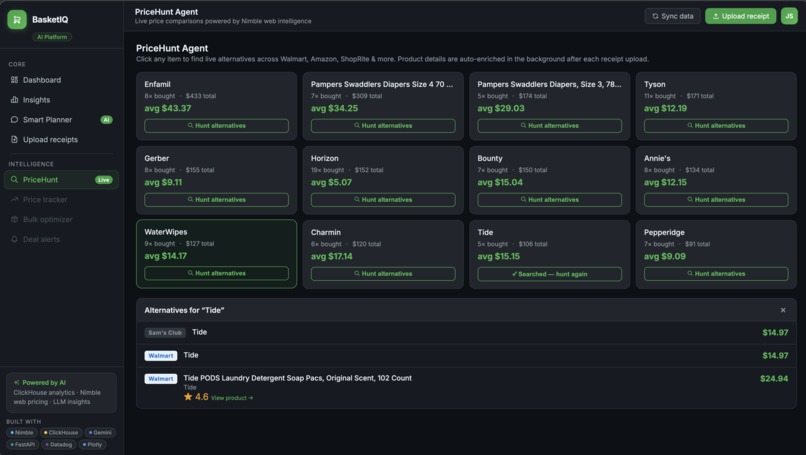Click the Sync data button

[672, 16]
